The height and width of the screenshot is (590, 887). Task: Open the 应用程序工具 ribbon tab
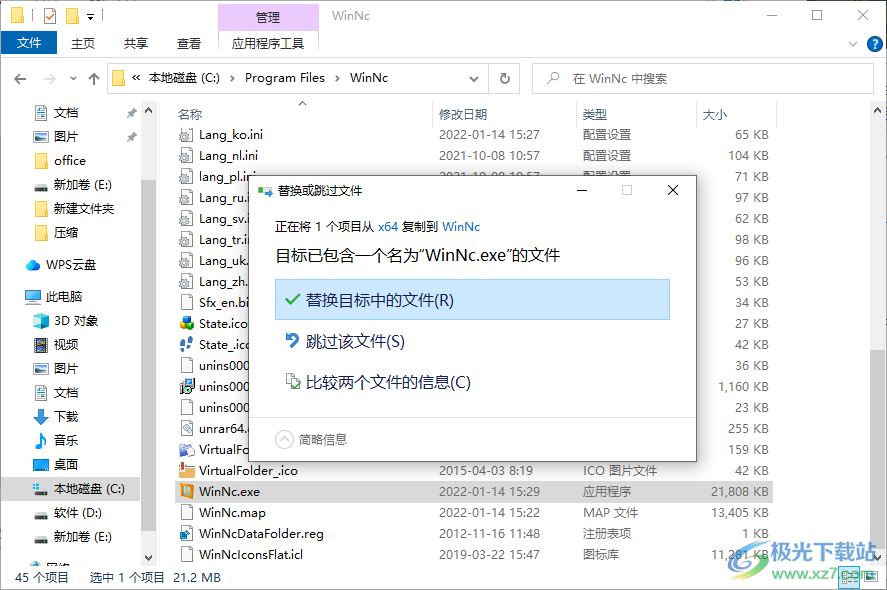tap(268, 44)
